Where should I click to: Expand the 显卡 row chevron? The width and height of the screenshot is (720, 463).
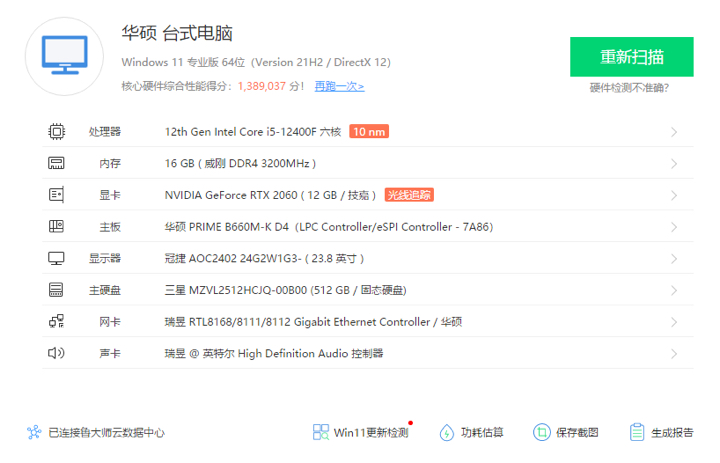coord(674,196)
